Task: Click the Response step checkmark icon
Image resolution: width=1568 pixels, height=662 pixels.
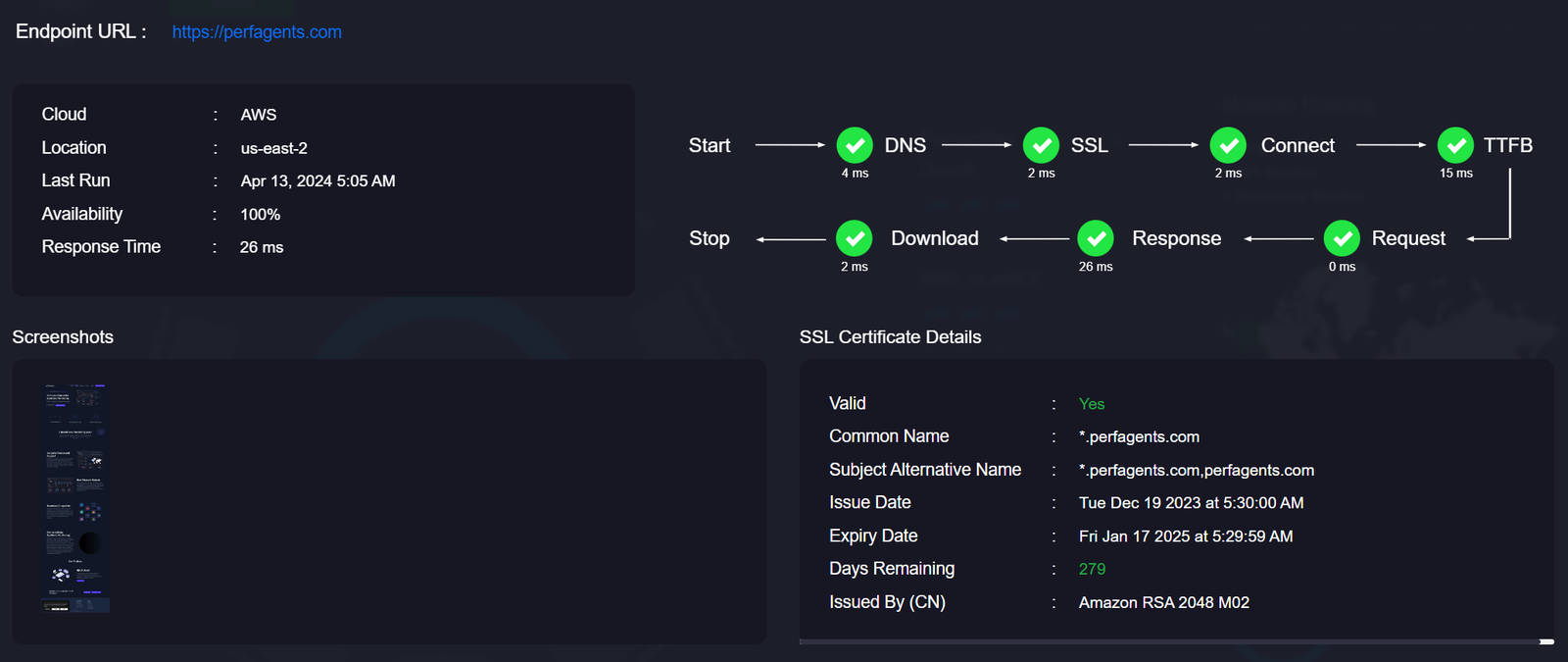Action: [x=1096, y=238]
